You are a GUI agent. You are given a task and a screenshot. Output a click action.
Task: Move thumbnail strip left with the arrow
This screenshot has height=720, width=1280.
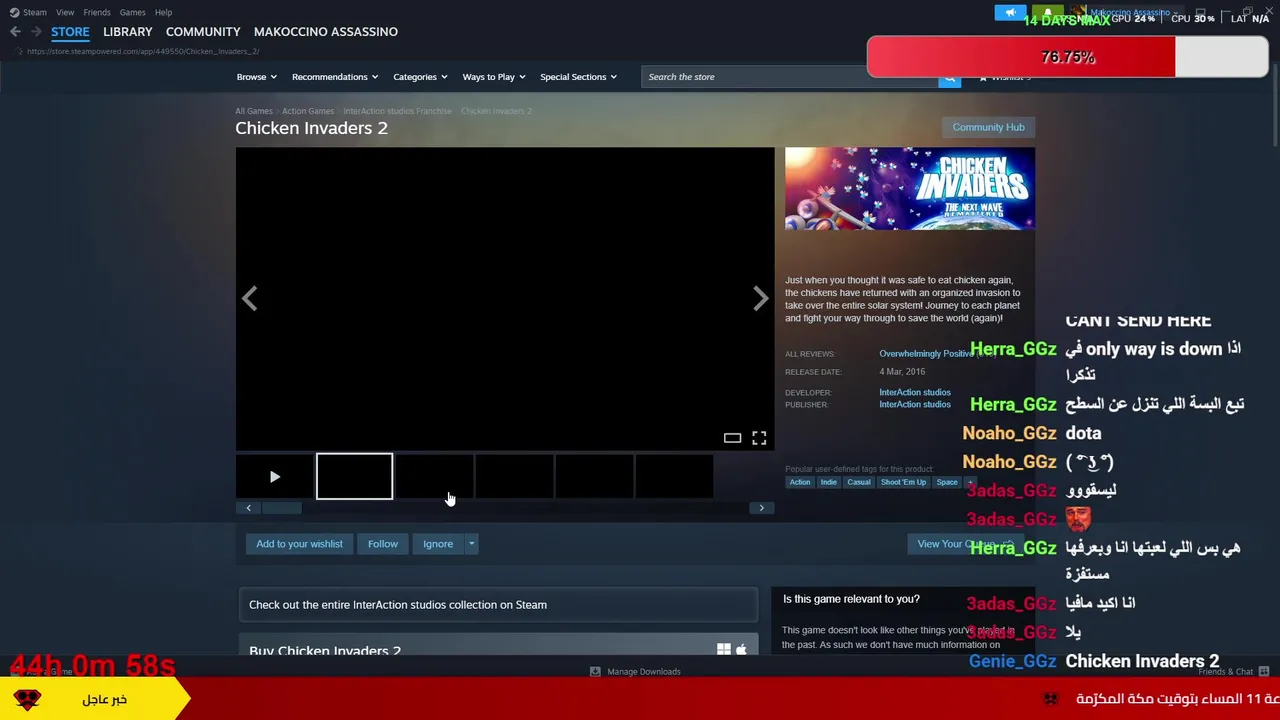pyautogui.click(x=249, y=508)
